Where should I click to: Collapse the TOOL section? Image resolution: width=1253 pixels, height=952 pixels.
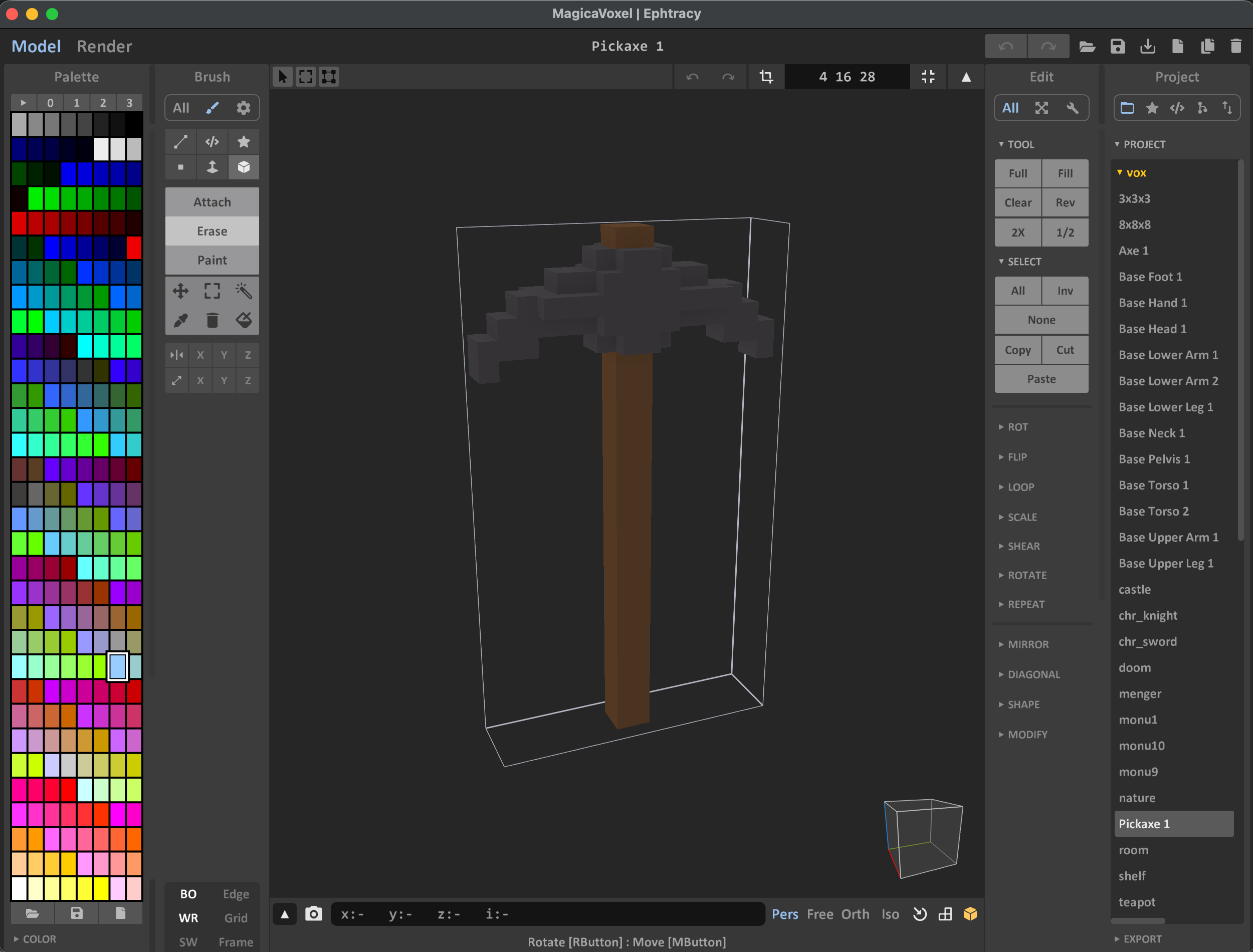click(1016, 144)
